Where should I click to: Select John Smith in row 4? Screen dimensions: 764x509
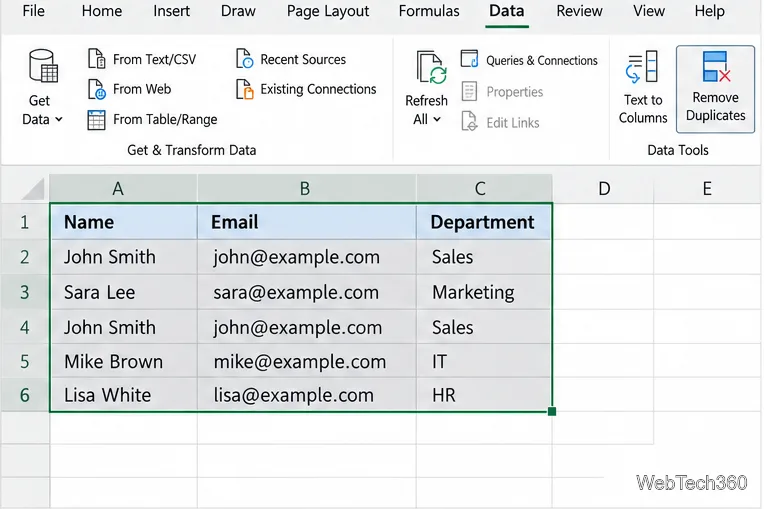124,327
